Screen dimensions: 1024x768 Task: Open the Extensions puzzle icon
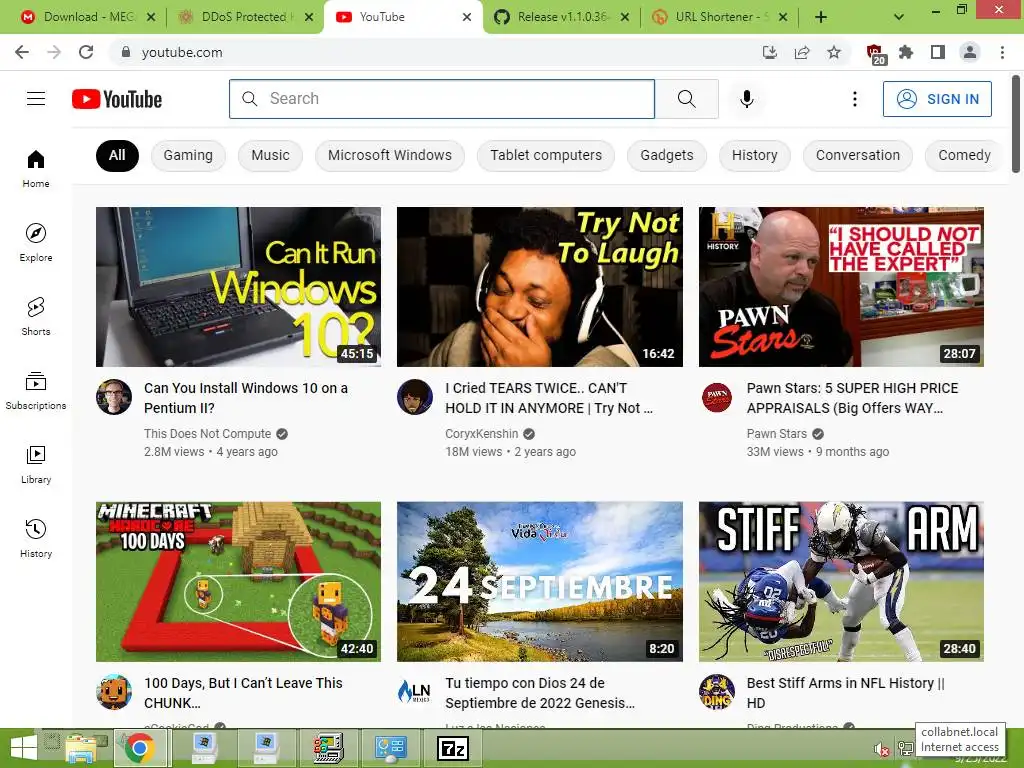click(x=906, y=52)
